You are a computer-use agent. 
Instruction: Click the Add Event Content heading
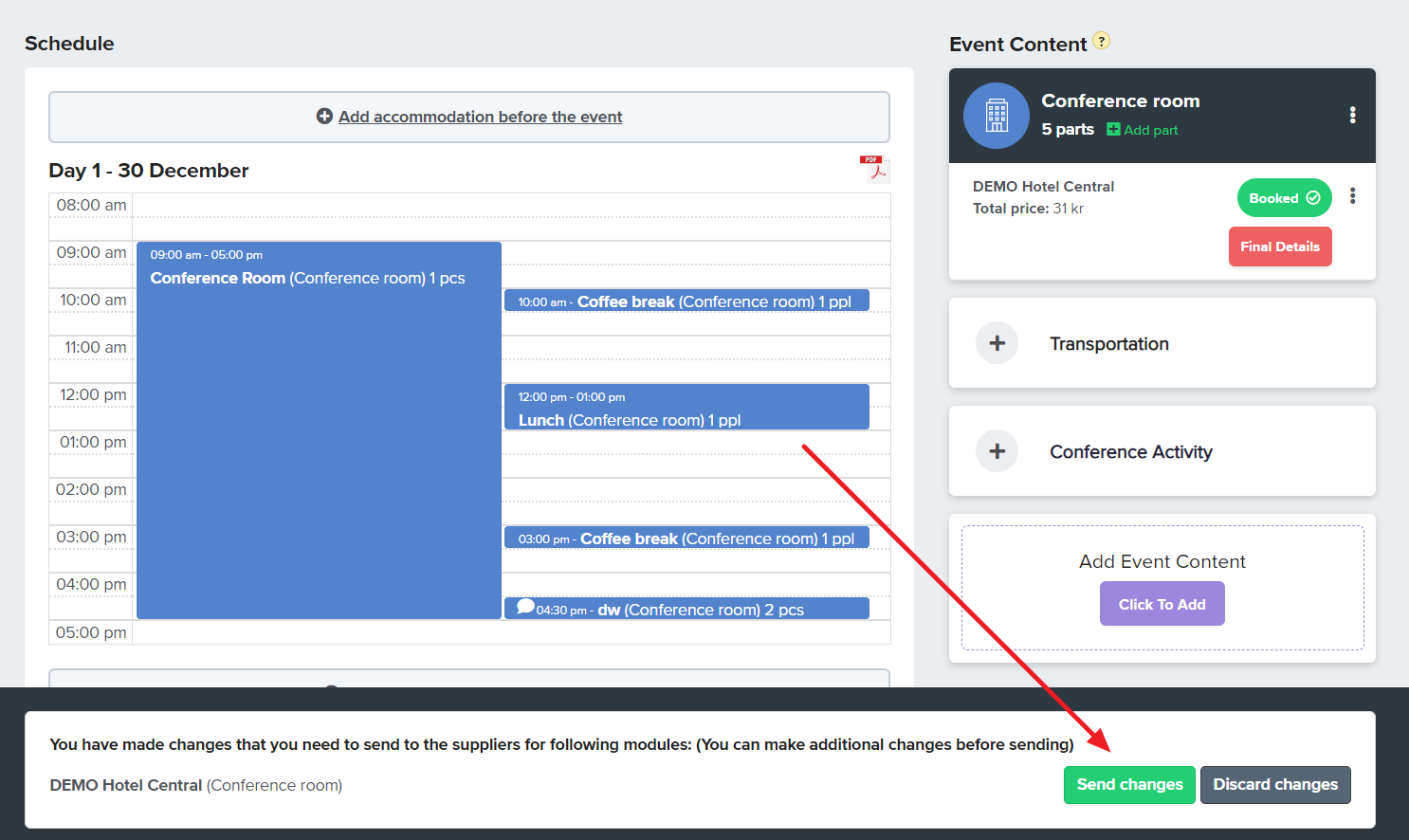coord(1162,561)
